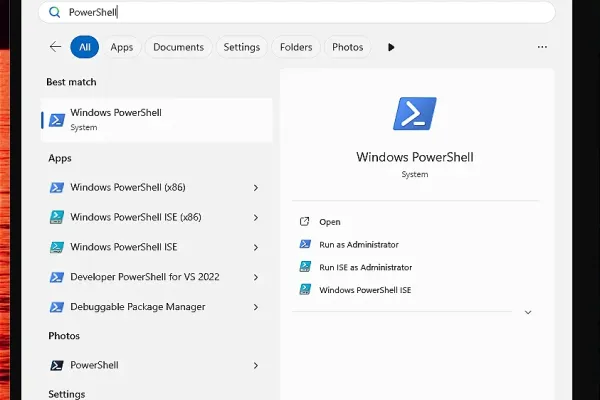Viewport: 600px width, 400px height.
Task: Switch to the Folders filter tab
Action: [x=296, y=47]
